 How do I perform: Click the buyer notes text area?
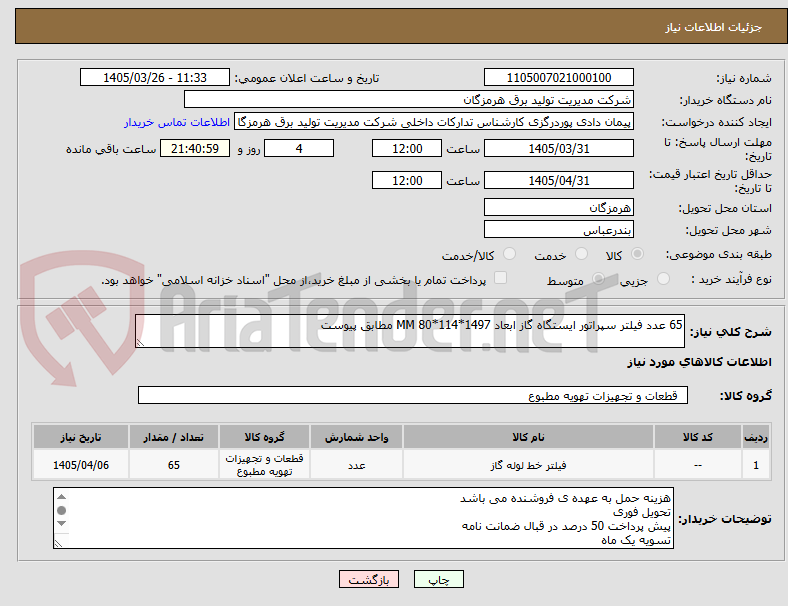coord(363,518)
